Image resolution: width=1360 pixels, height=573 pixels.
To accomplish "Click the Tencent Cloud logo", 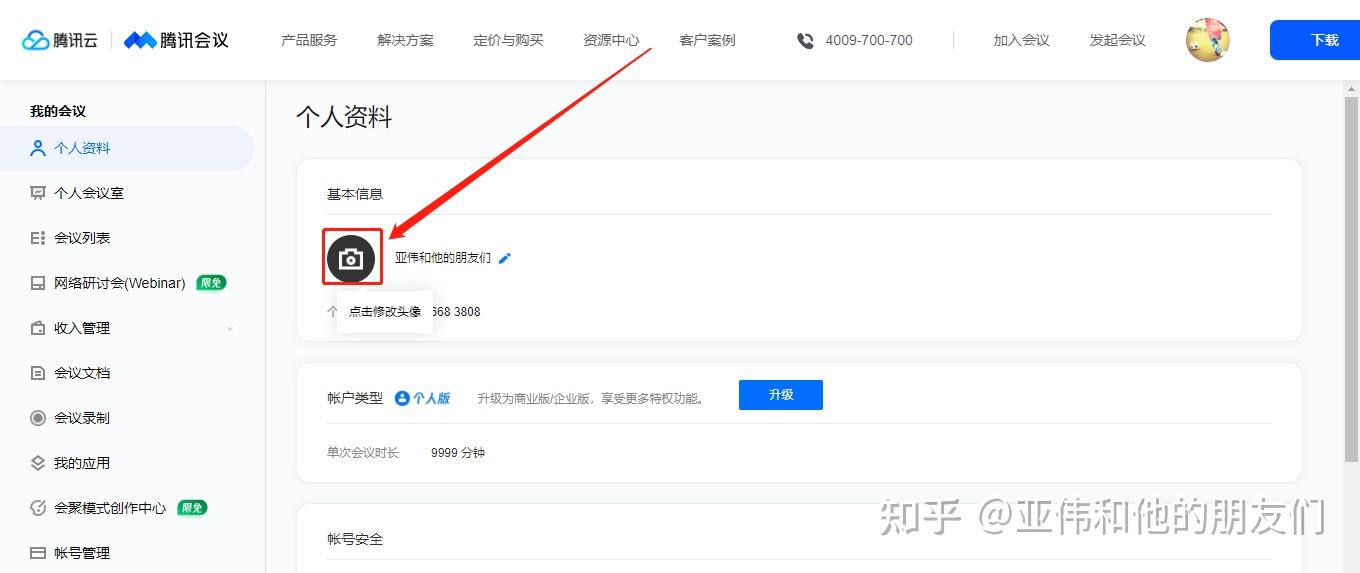I will (60, 40).
